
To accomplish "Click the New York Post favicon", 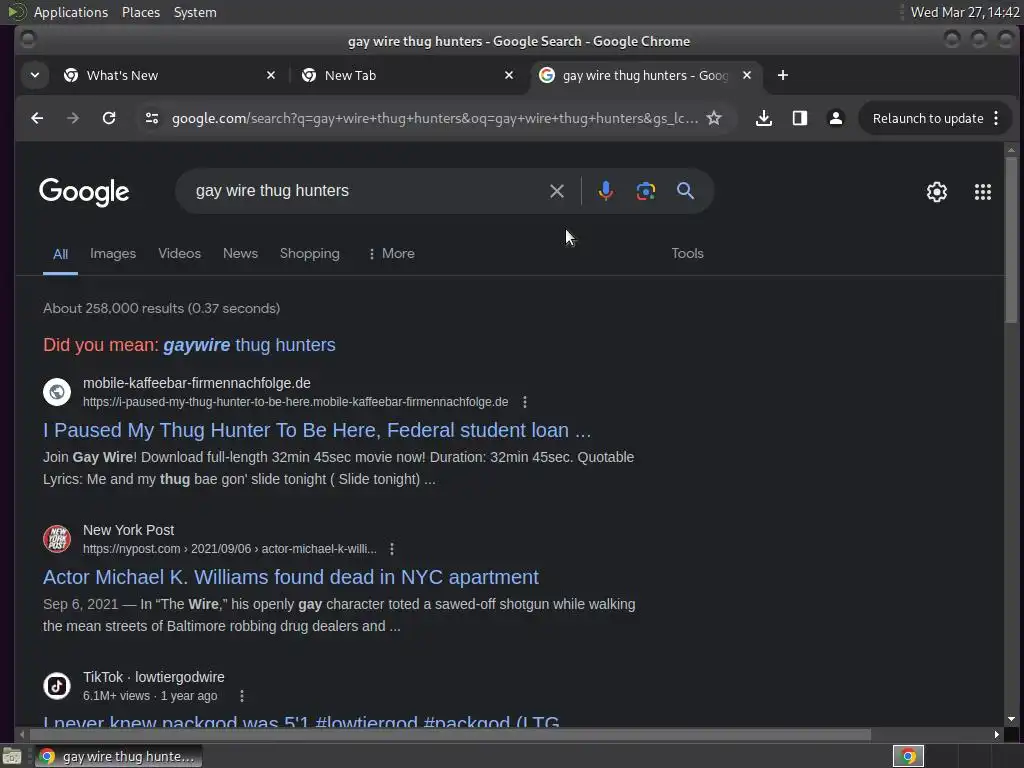I will [57, 539].
